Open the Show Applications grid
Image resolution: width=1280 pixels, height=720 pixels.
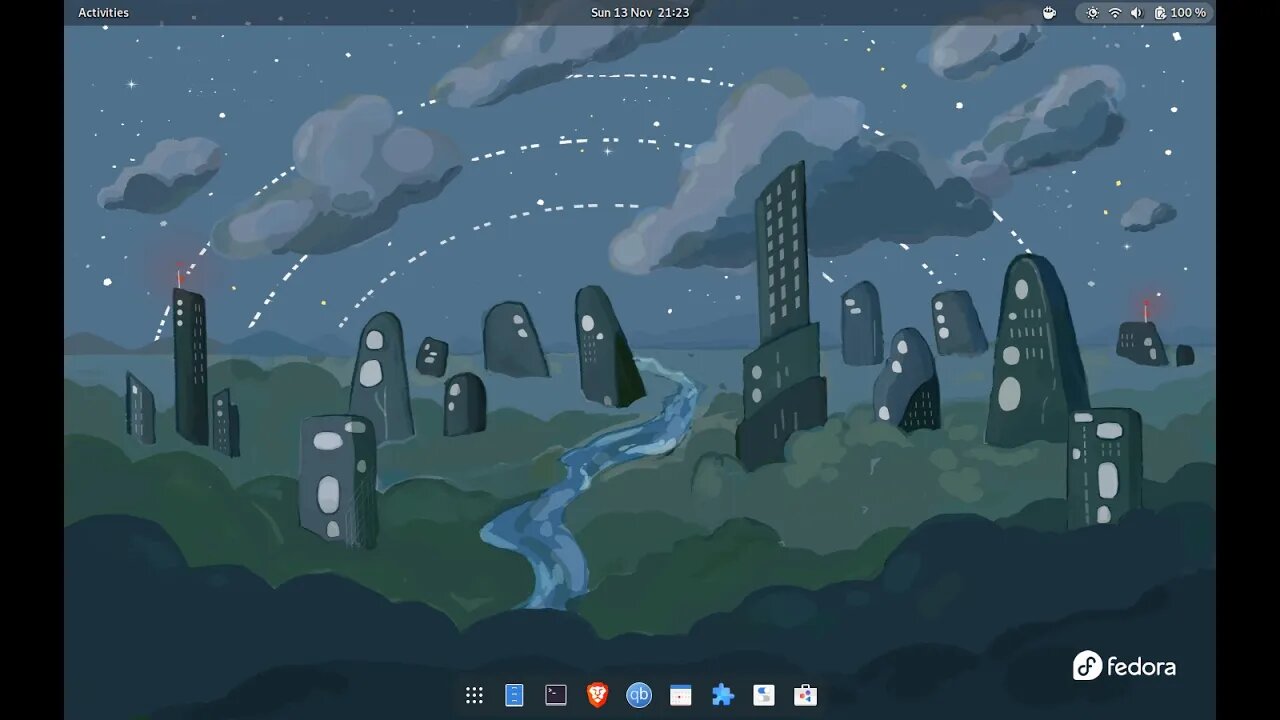click(474, 695)
